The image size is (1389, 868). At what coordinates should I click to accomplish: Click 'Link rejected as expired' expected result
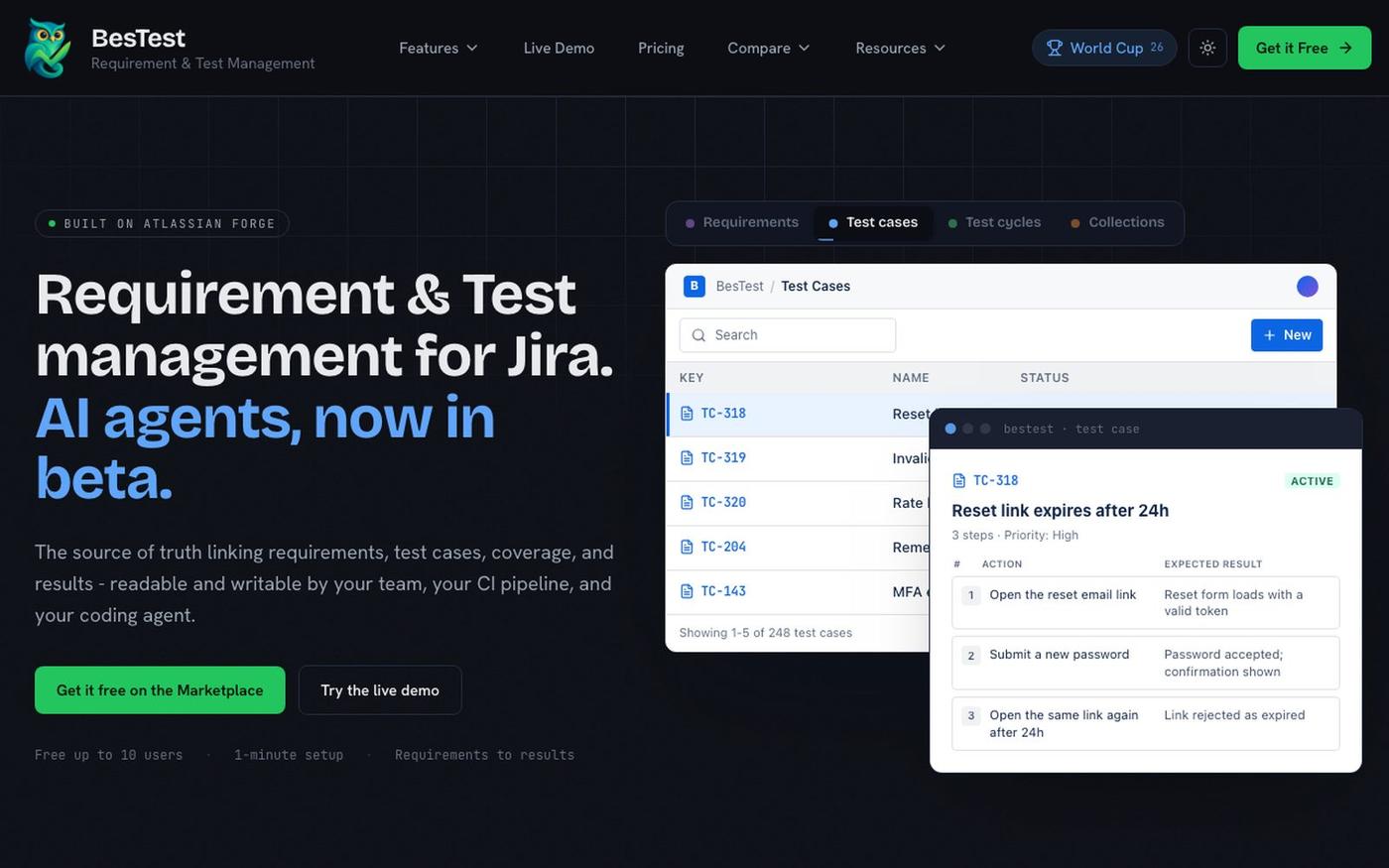[x=1234, y=715]
